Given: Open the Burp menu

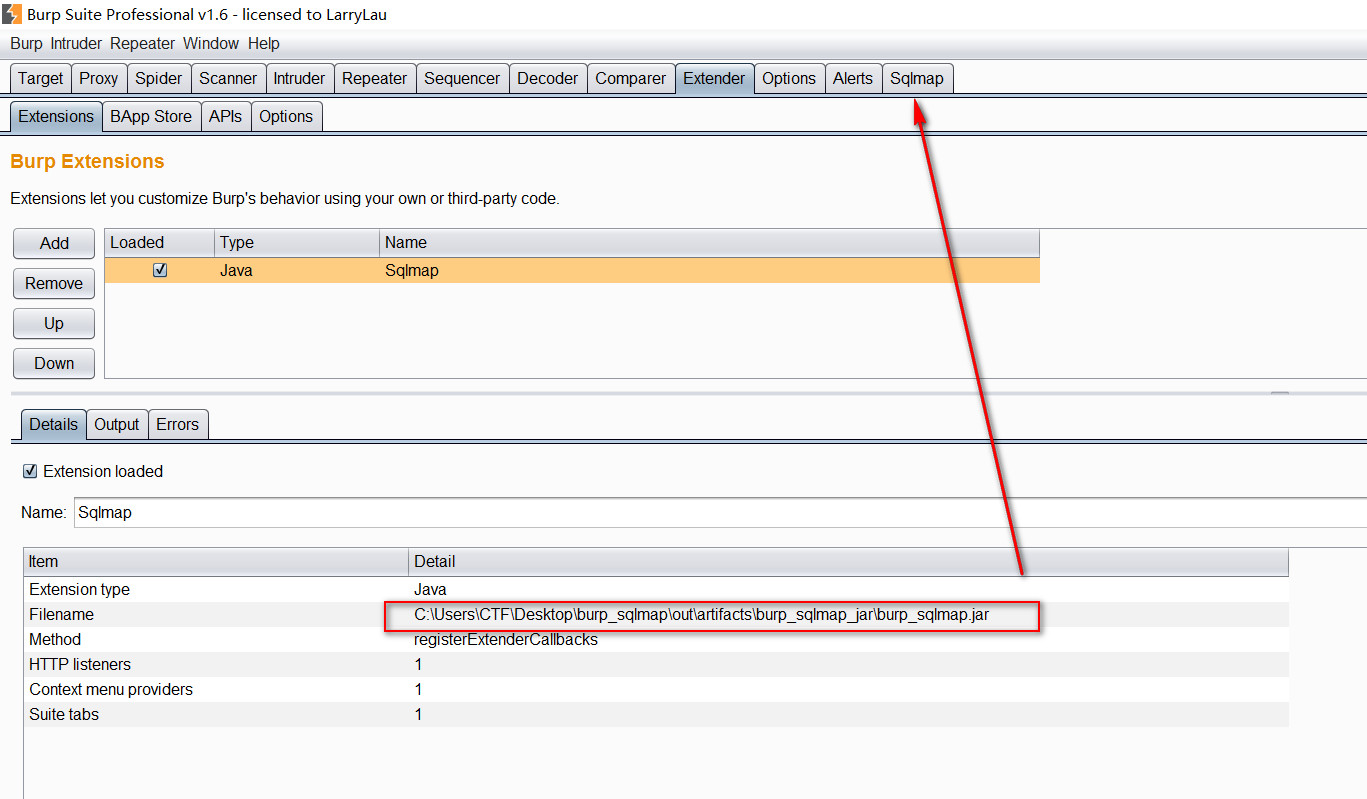Looking at the screenshot, I should (26, 43).
